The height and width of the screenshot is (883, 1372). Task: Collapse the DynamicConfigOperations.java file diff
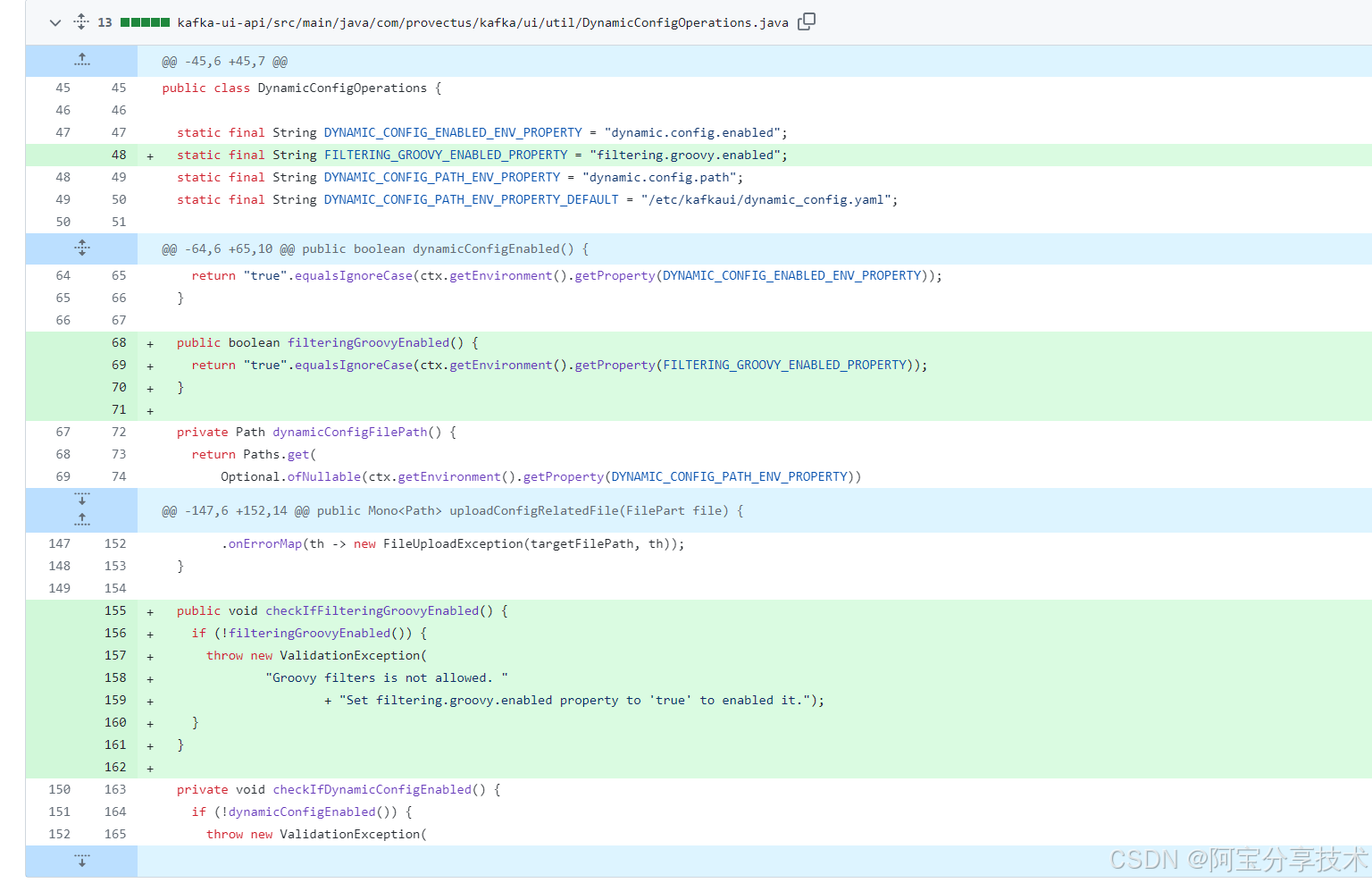click(55, 22)
